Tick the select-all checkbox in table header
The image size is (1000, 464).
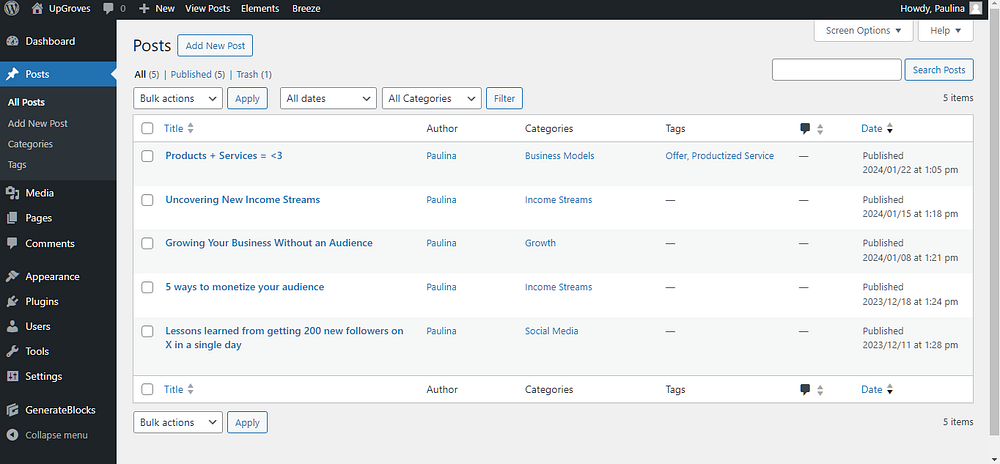pos(148,129)
